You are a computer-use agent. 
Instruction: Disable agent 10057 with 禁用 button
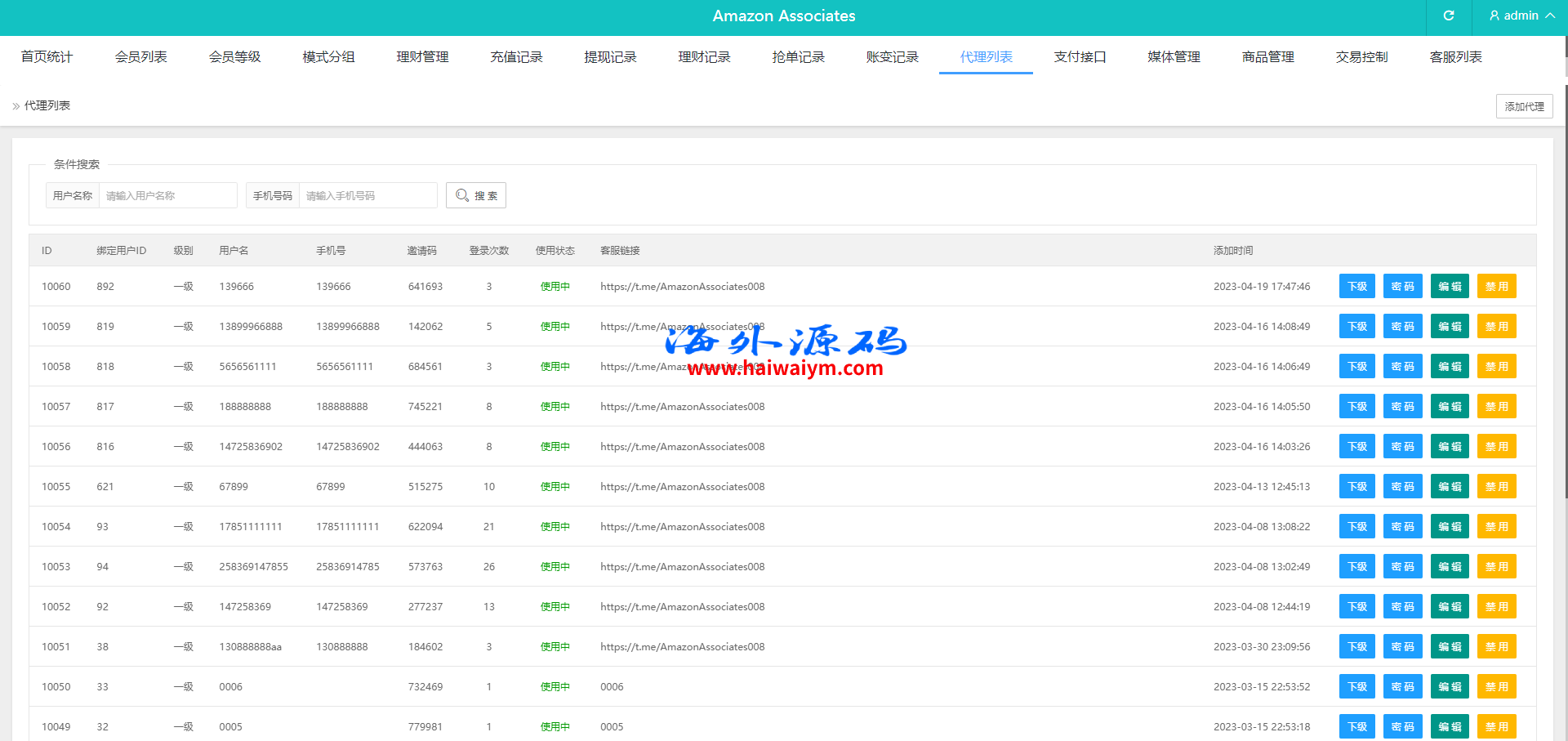click(x=1496, y=407)
